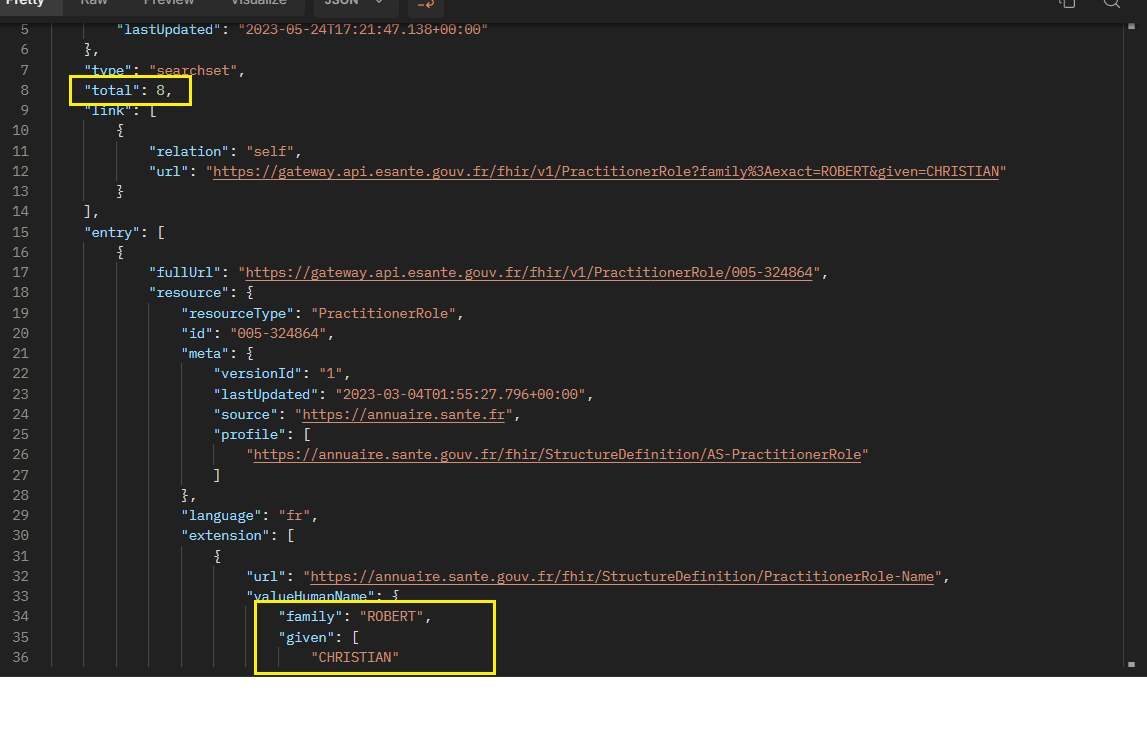Click the "ROBERT" family name value
This screenshot has height=756, width=1147.
tap(393, 617)
